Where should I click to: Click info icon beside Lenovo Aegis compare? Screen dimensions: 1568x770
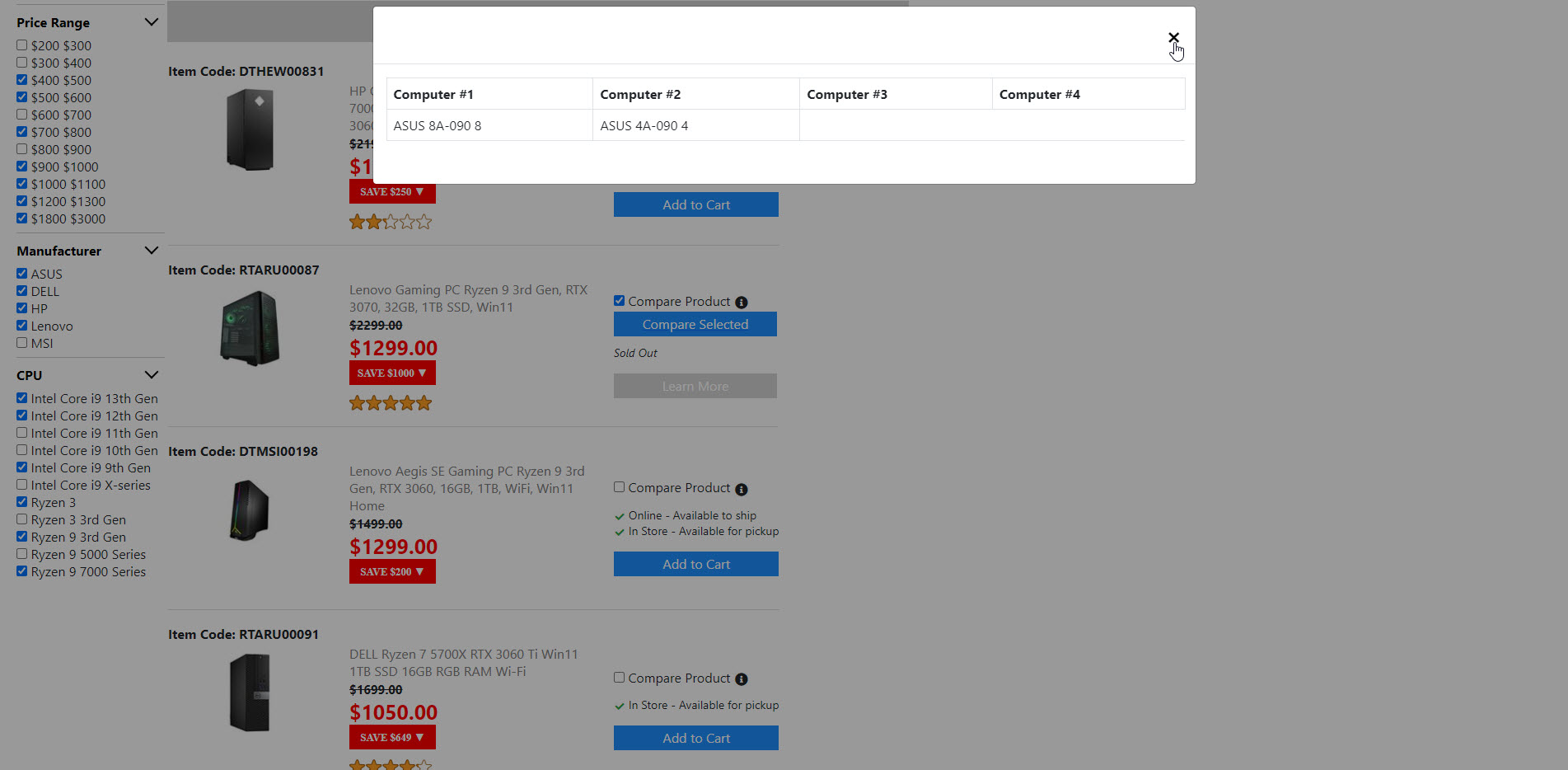click(741, 490)
